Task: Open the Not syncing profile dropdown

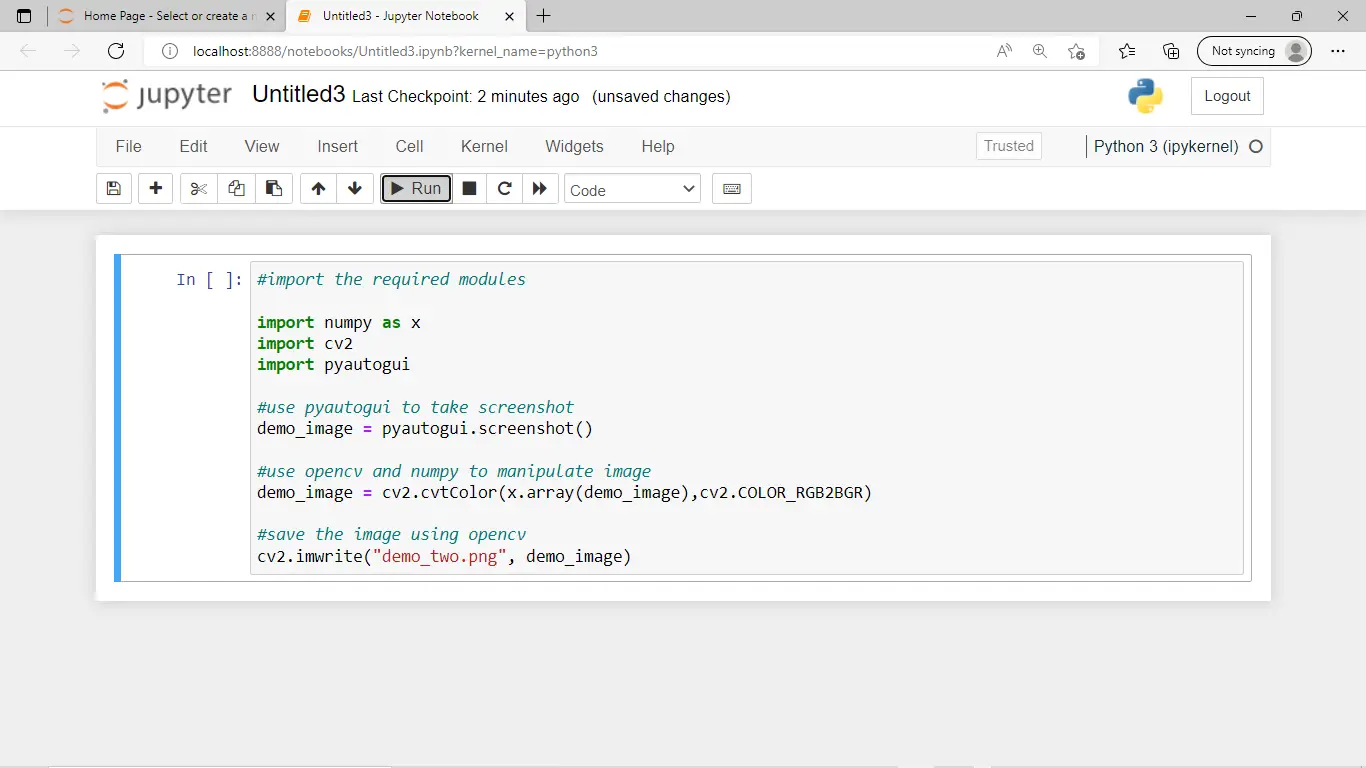Action: click(x=1254, y=51)
